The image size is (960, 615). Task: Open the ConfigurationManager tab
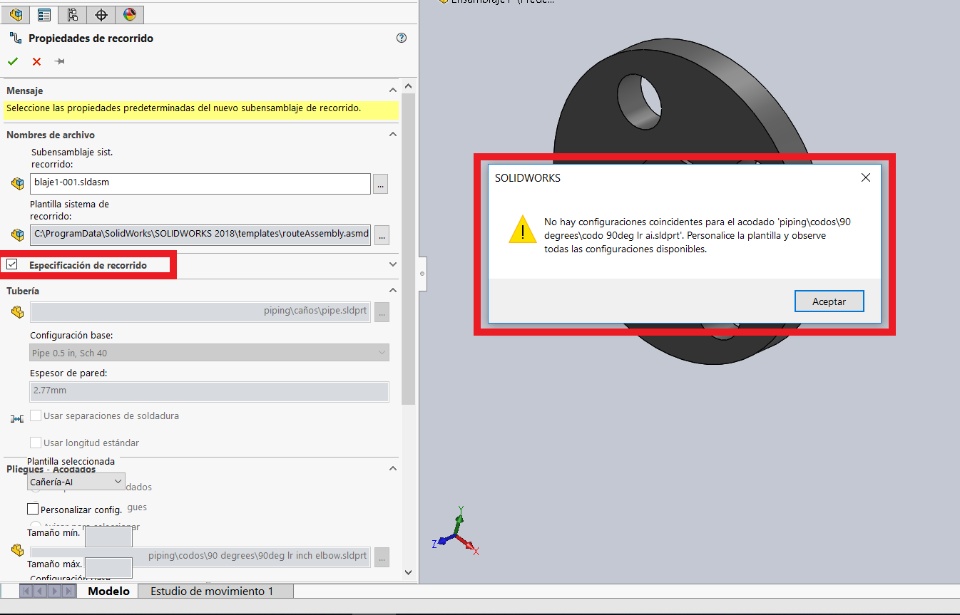(x=72, y=14)
